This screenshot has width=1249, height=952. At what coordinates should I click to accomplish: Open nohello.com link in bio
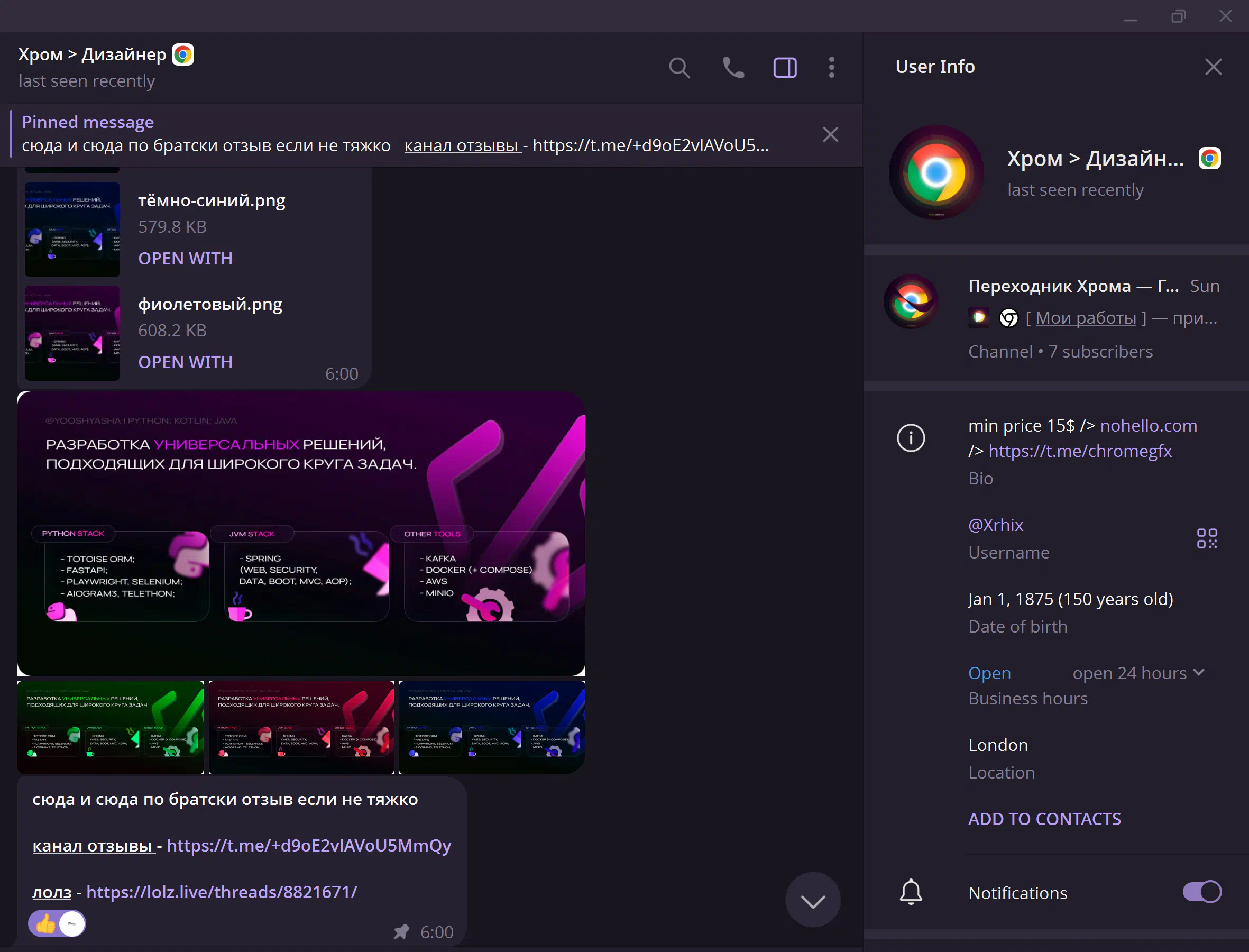pyautogui.click(x=1148, y=426)
